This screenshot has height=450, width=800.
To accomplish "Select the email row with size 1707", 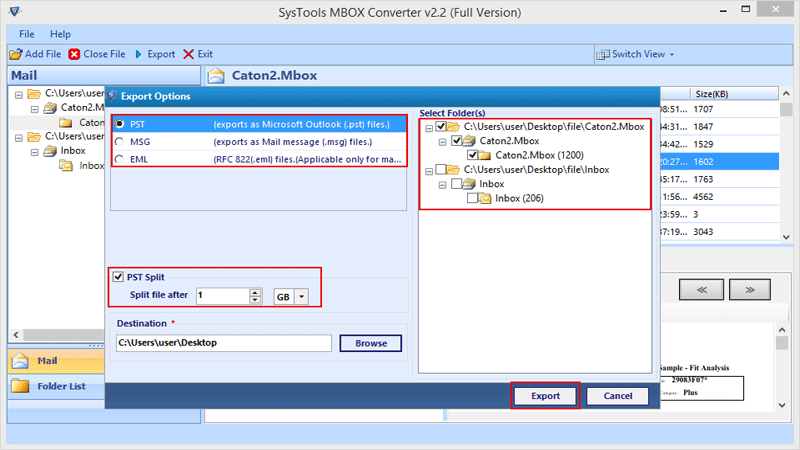I will tap(719, 109).
